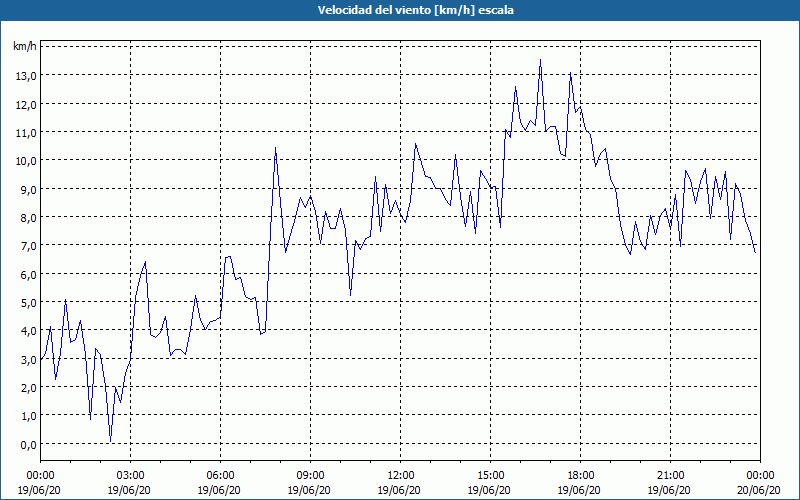Click the highest peak of the wind line
Screen dimensions: 800x500
(540, 60)
